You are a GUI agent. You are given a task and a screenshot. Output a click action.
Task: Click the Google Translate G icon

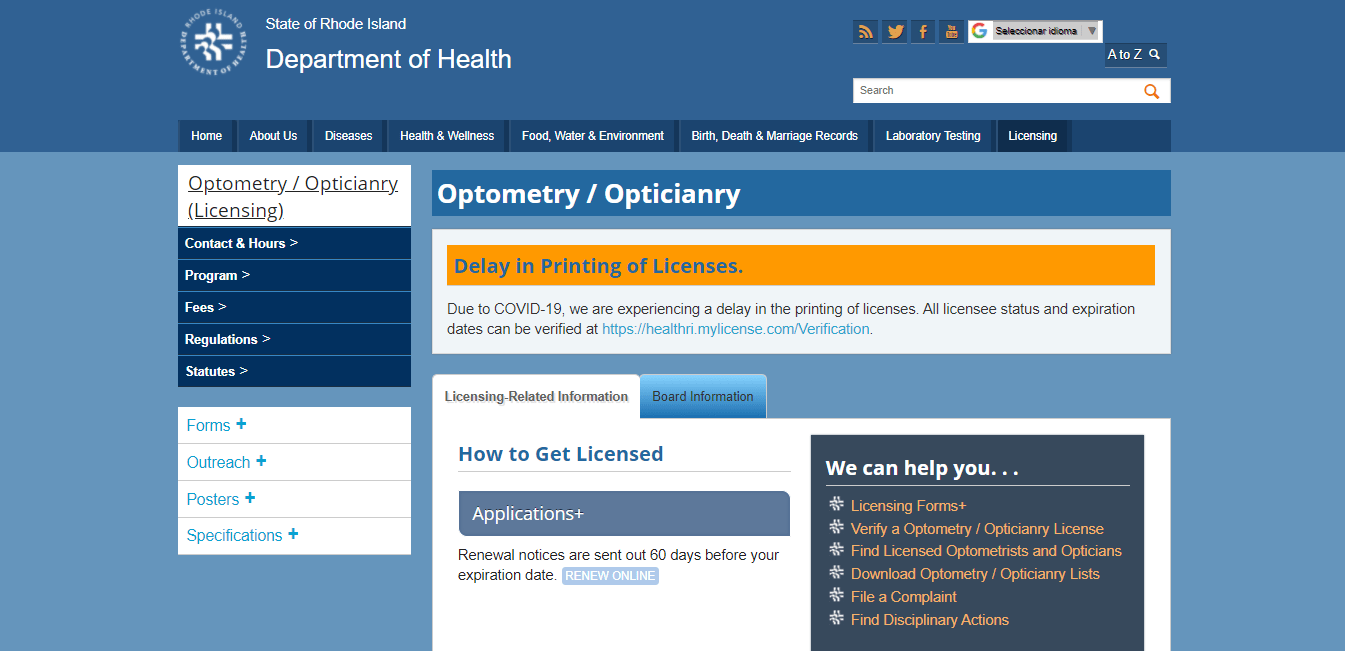tap(980, 30)
